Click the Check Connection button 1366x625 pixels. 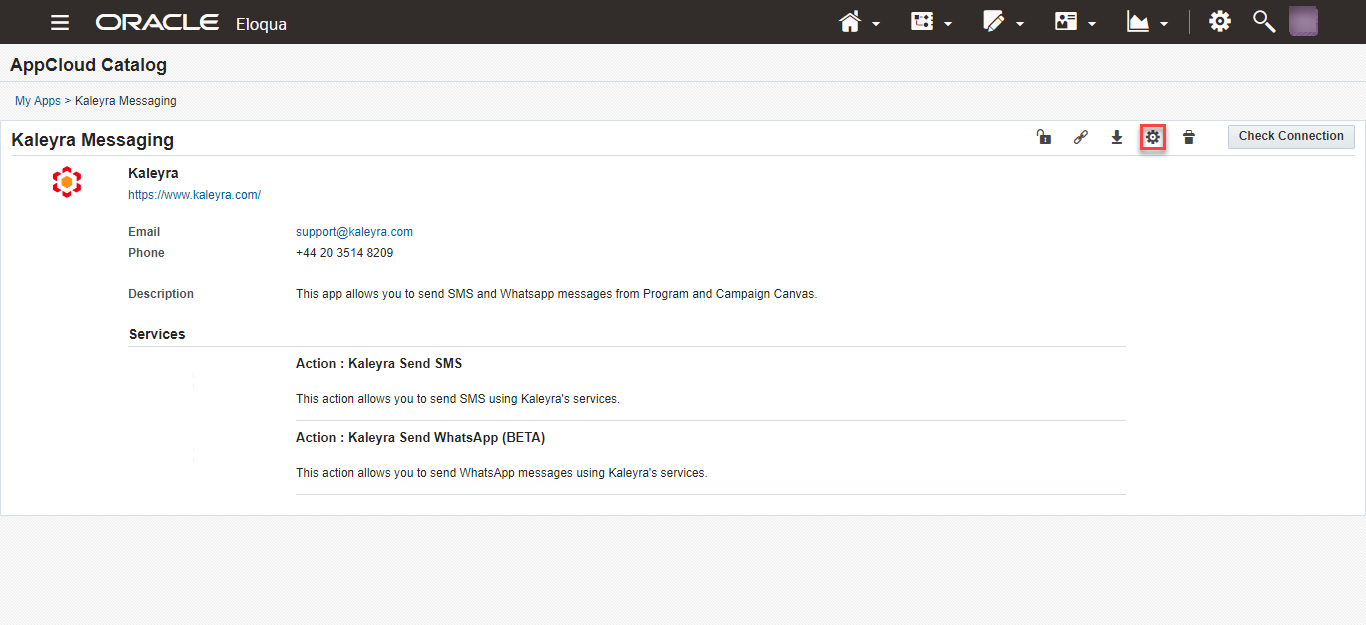[1291, 137]
